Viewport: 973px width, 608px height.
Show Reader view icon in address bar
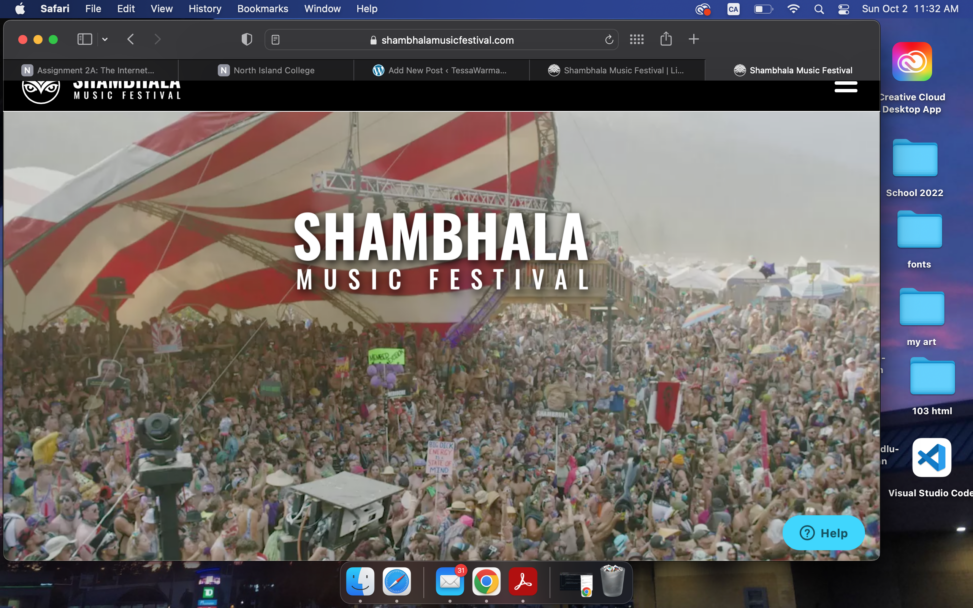coord(276,40)
